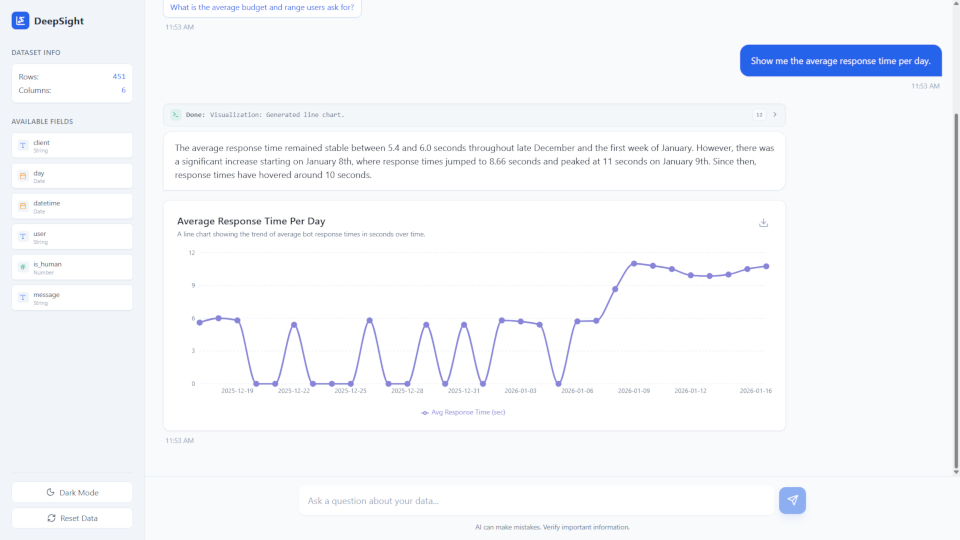Select the message field item

[72, 298]
